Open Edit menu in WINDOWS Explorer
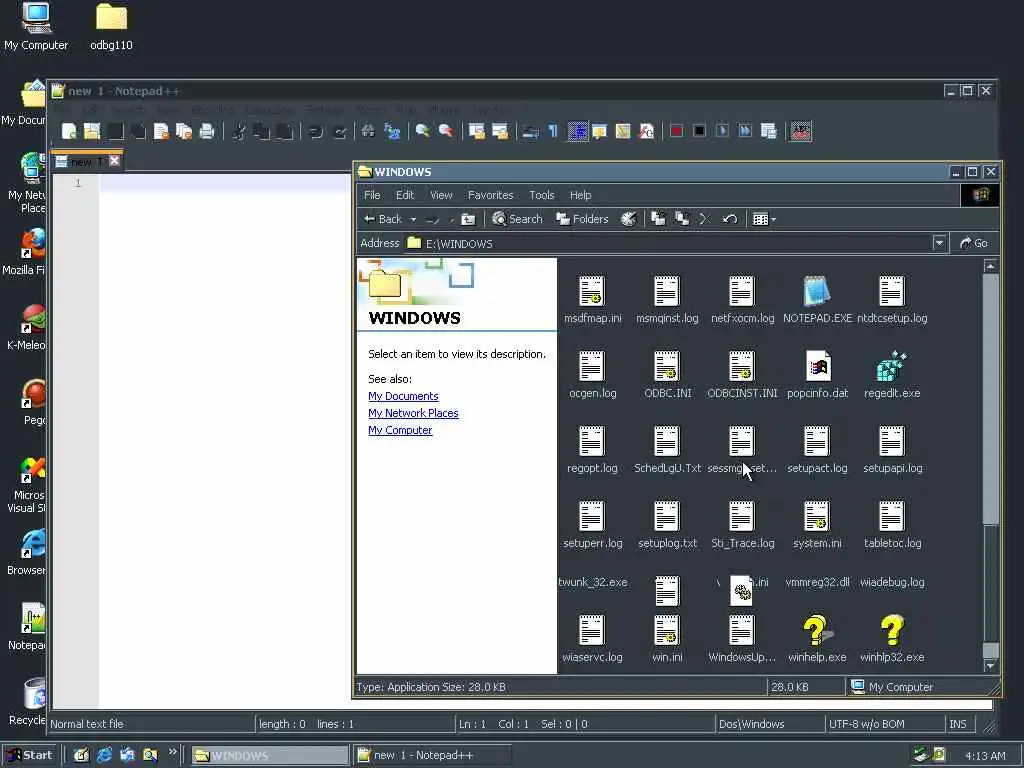This screenshot has width=1024, height=768. click(405, 195)
